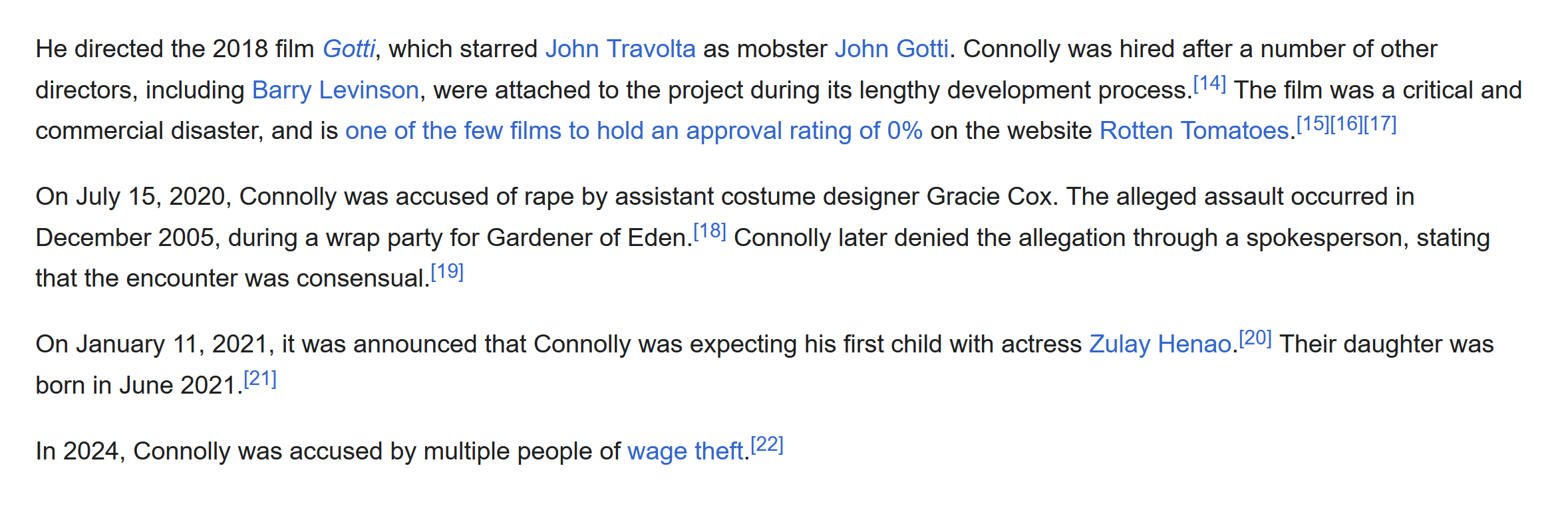Follow the Barry Levinson link
1568x510 pixels.
coord(335,90)
